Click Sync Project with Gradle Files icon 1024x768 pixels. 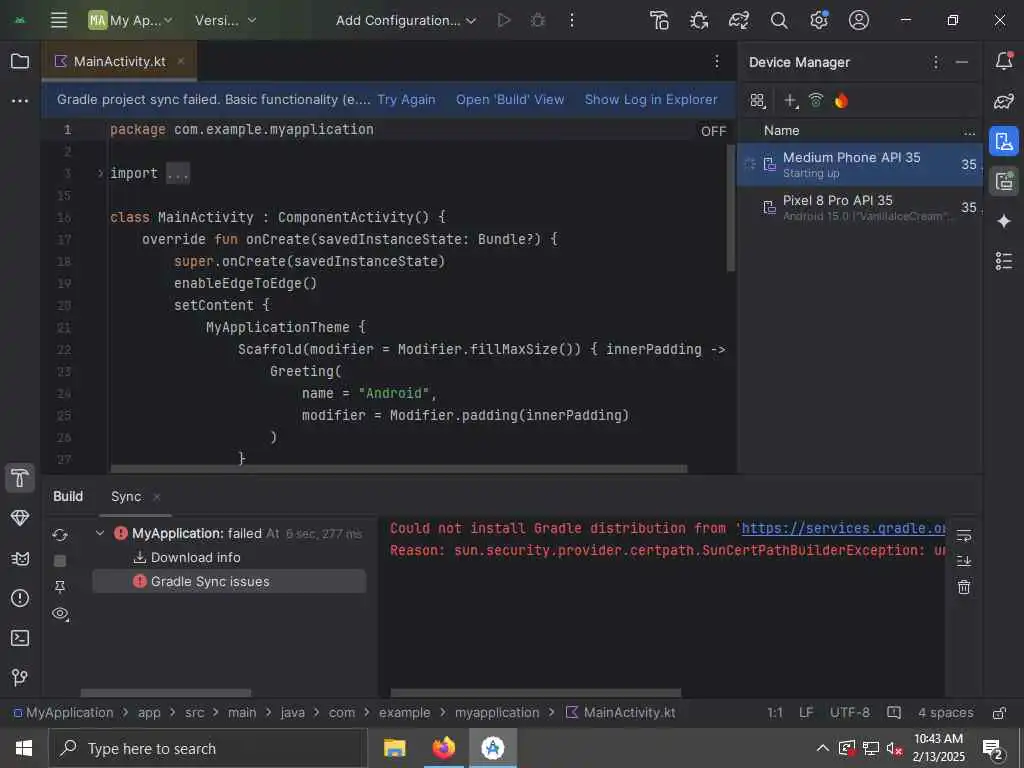(739, 20)
